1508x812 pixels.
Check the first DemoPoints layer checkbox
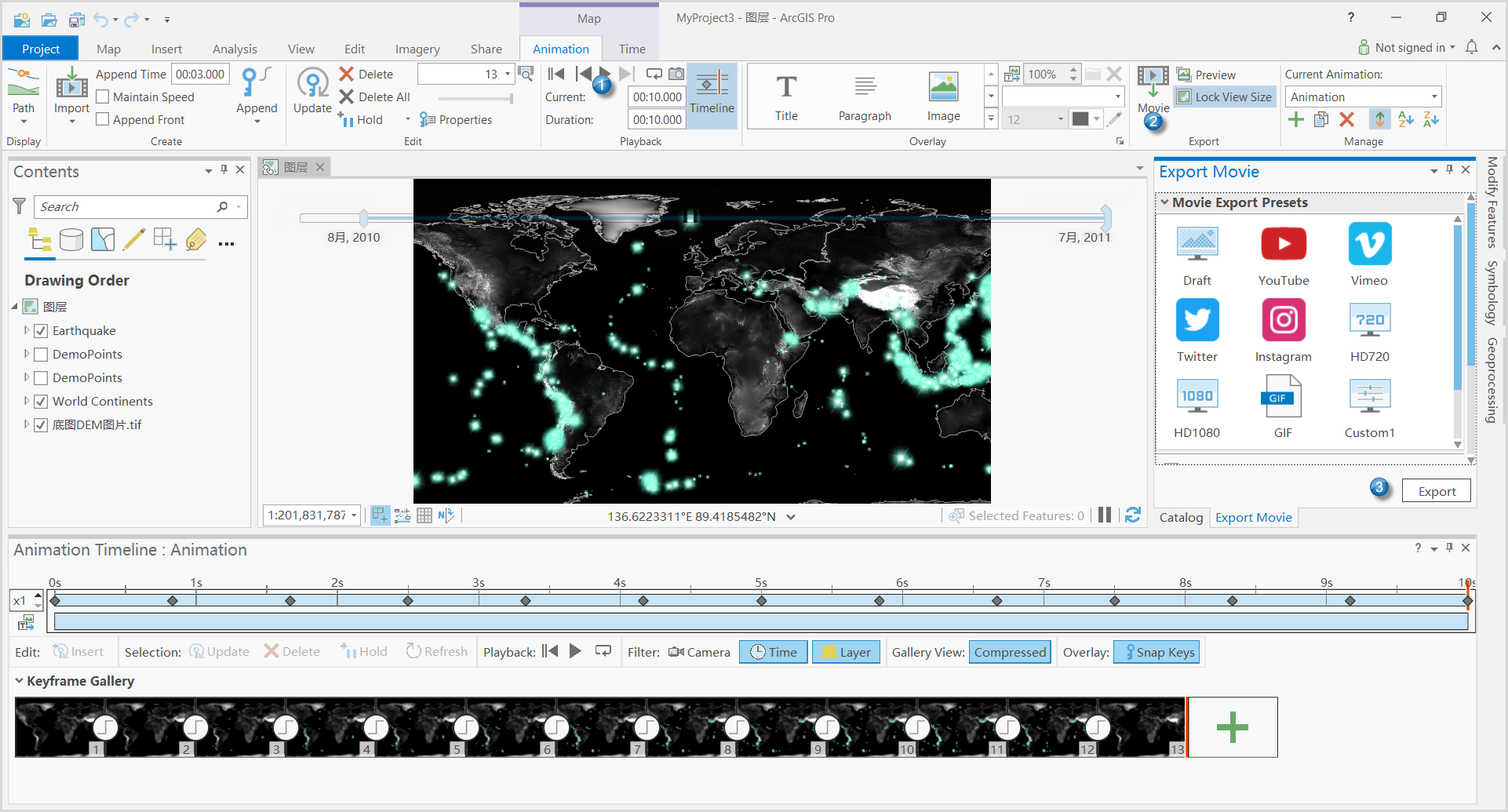click(41, 354)
